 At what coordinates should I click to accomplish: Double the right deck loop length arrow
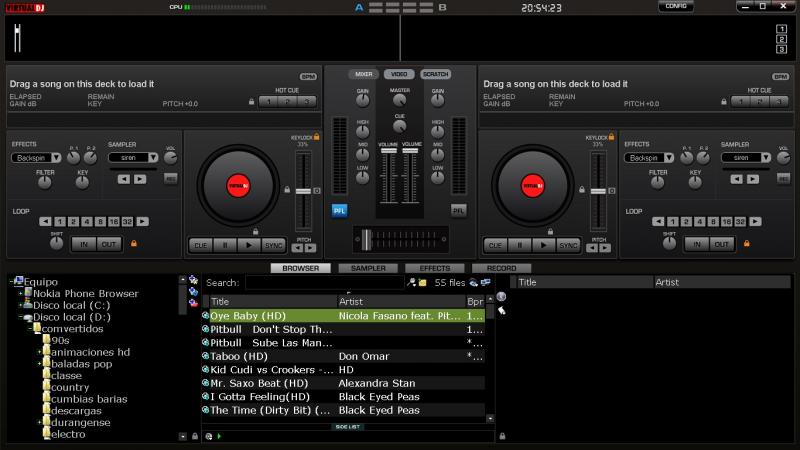pyautogui.click(x=756, y=221)
